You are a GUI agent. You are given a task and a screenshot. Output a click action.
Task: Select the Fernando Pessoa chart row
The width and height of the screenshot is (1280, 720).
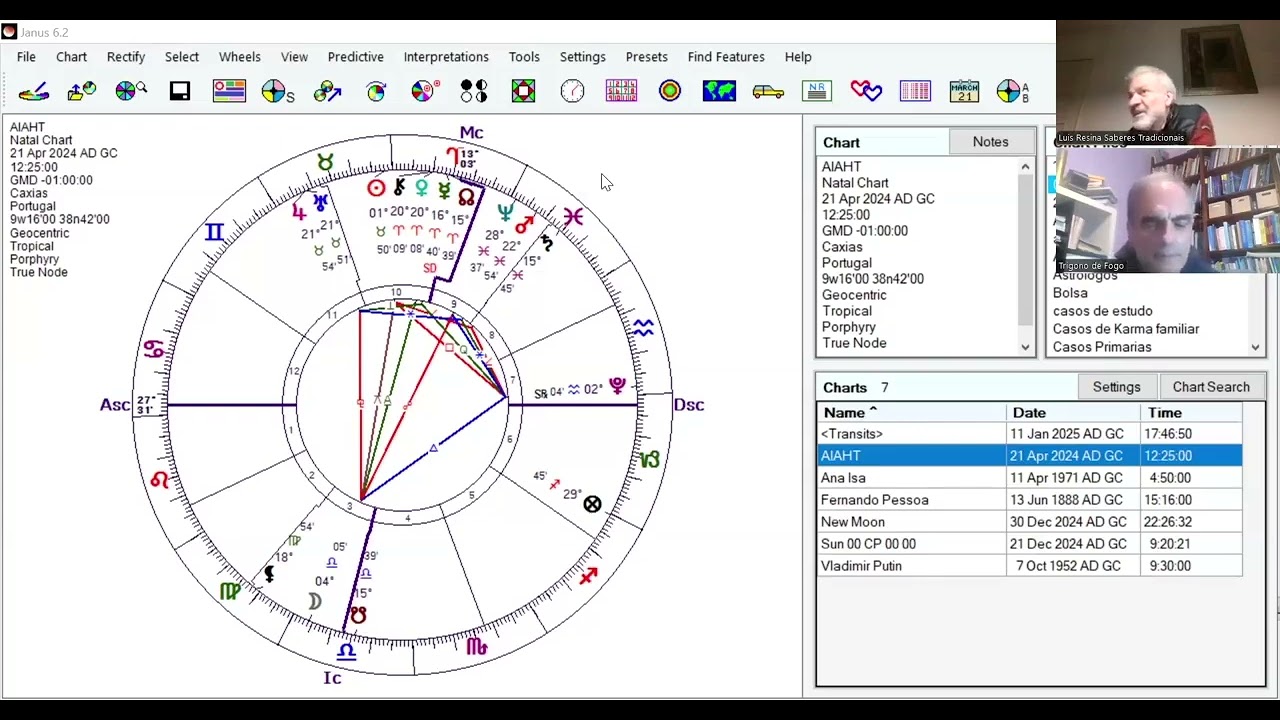click(1030, 500)
